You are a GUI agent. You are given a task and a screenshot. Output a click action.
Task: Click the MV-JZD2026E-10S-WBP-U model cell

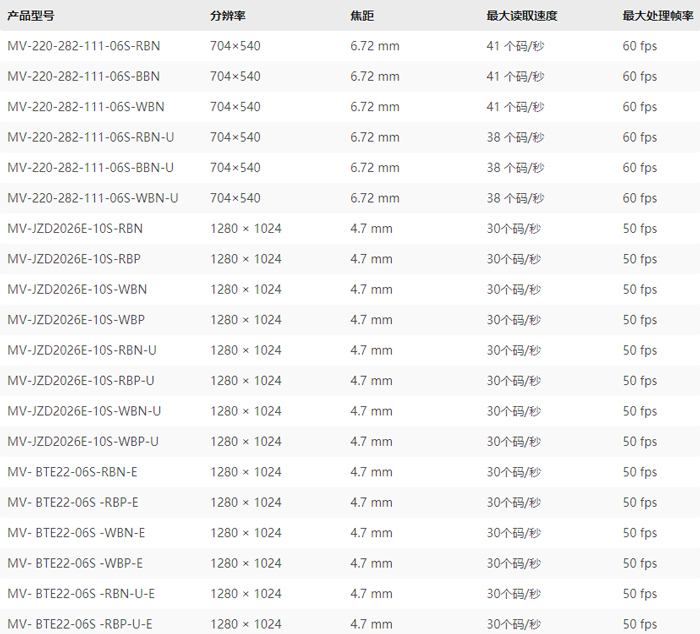(x=83, y=442)
